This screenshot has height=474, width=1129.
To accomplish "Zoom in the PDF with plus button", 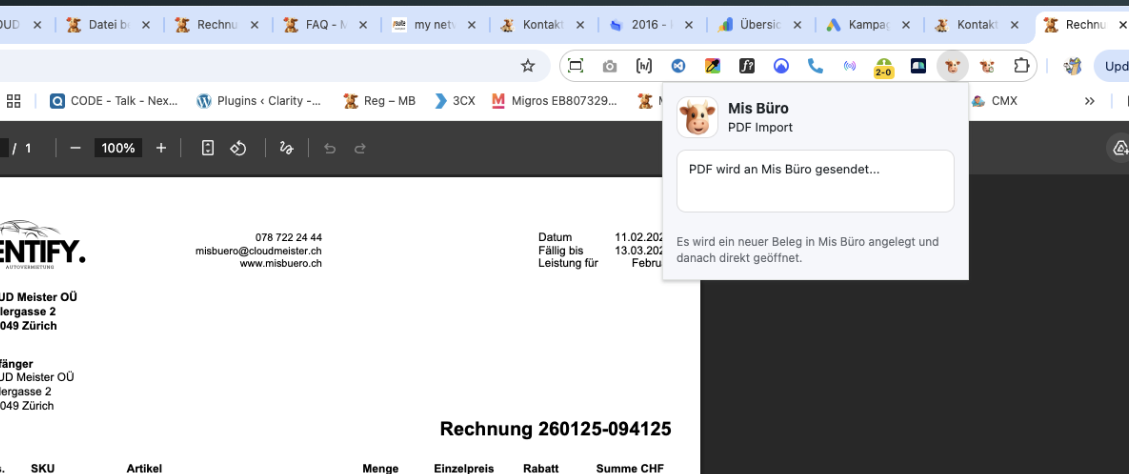I will point(161,148).
